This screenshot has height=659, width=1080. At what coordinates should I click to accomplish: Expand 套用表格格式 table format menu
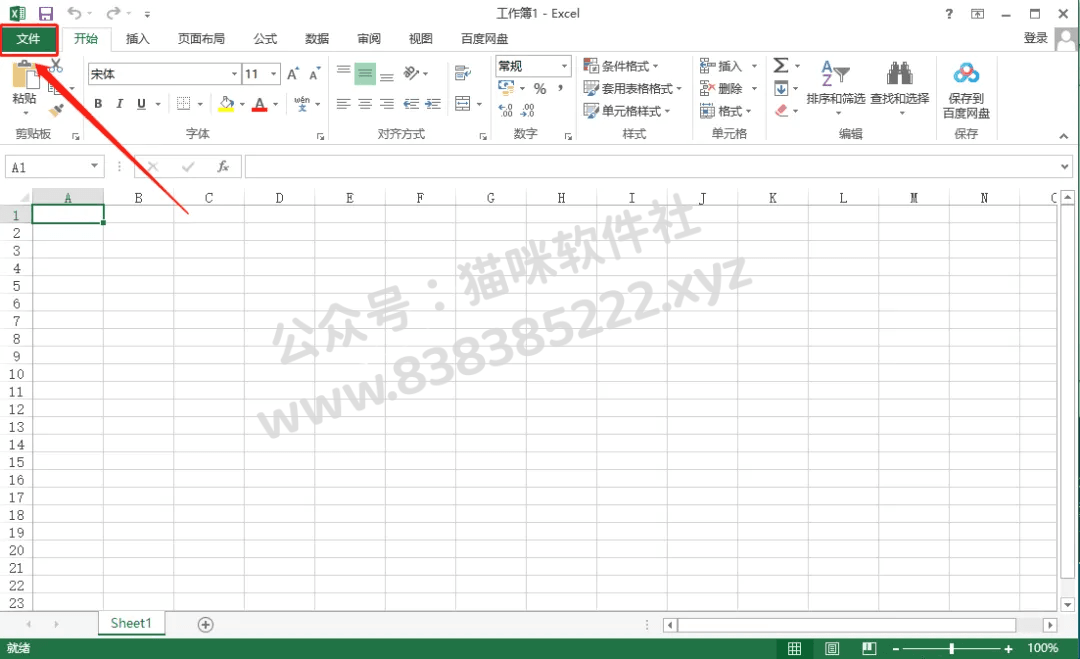click(x=632, y=88)
